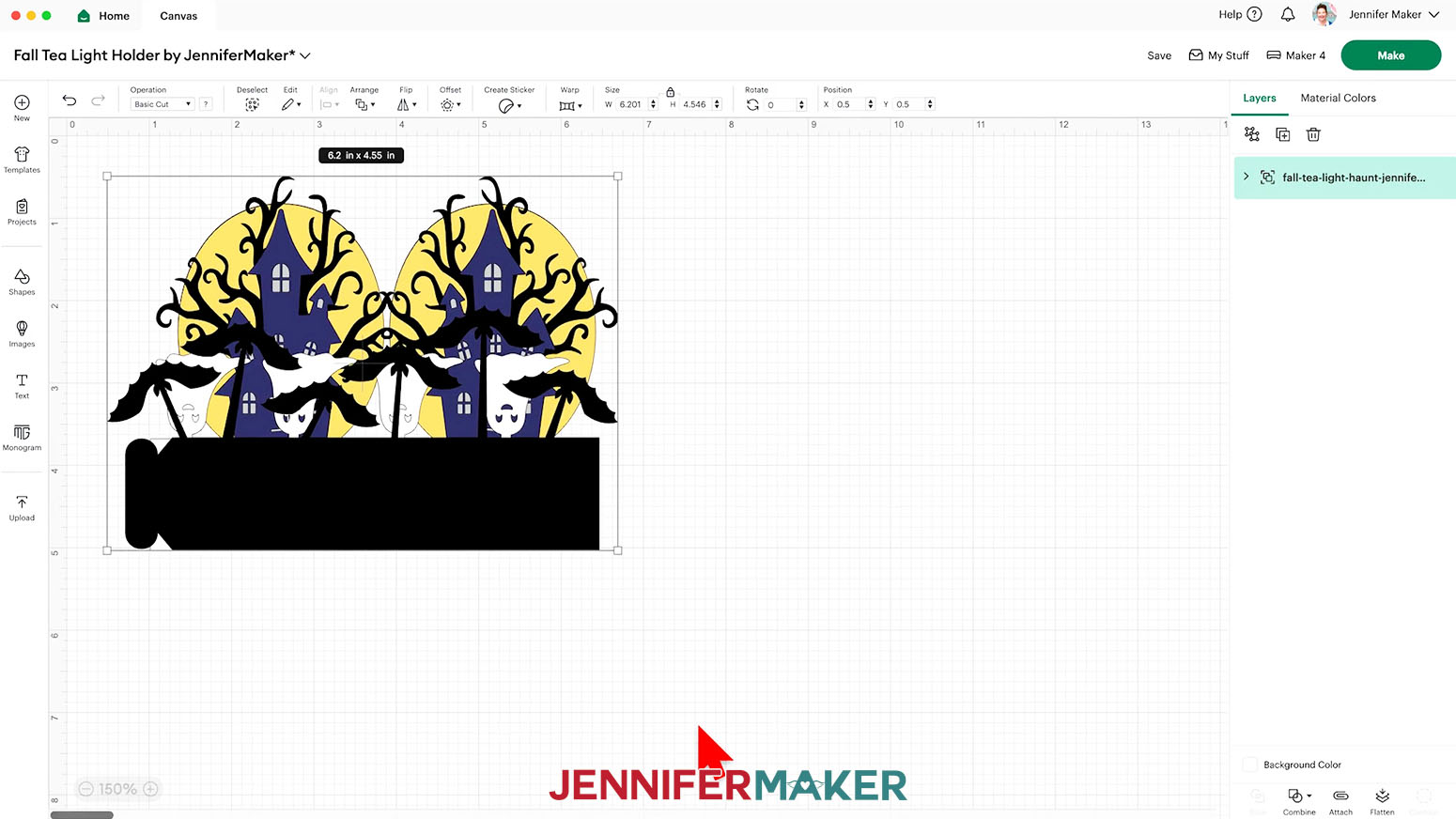1456x819 pixels.
Task: Switch to the Home tab
Action: click(x=103, y=15)
